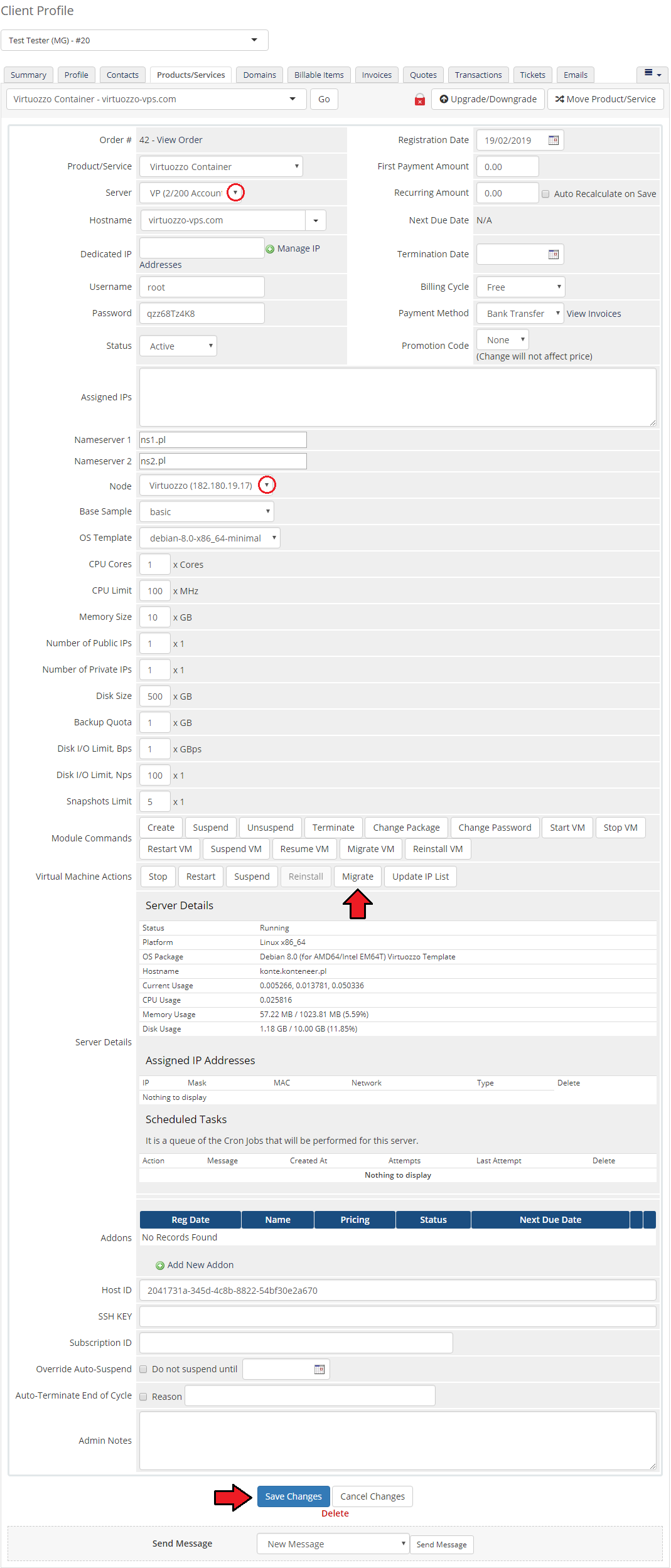Click in Admin Notes textarea

pos(397,1441)
